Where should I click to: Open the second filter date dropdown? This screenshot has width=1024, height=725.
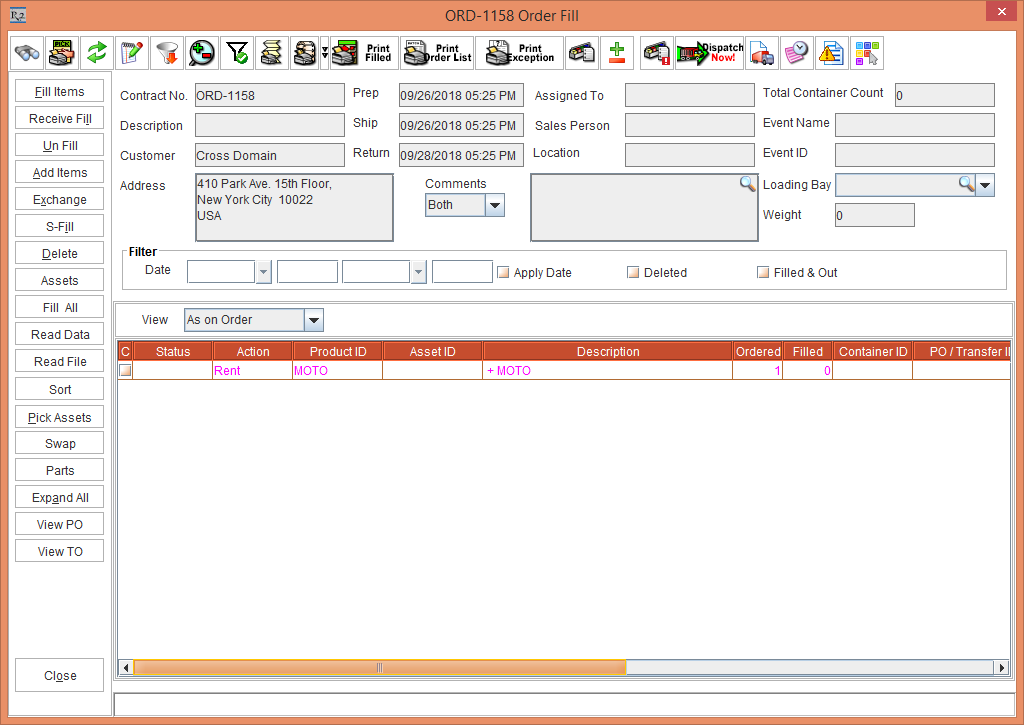click(x=419, y=272)
